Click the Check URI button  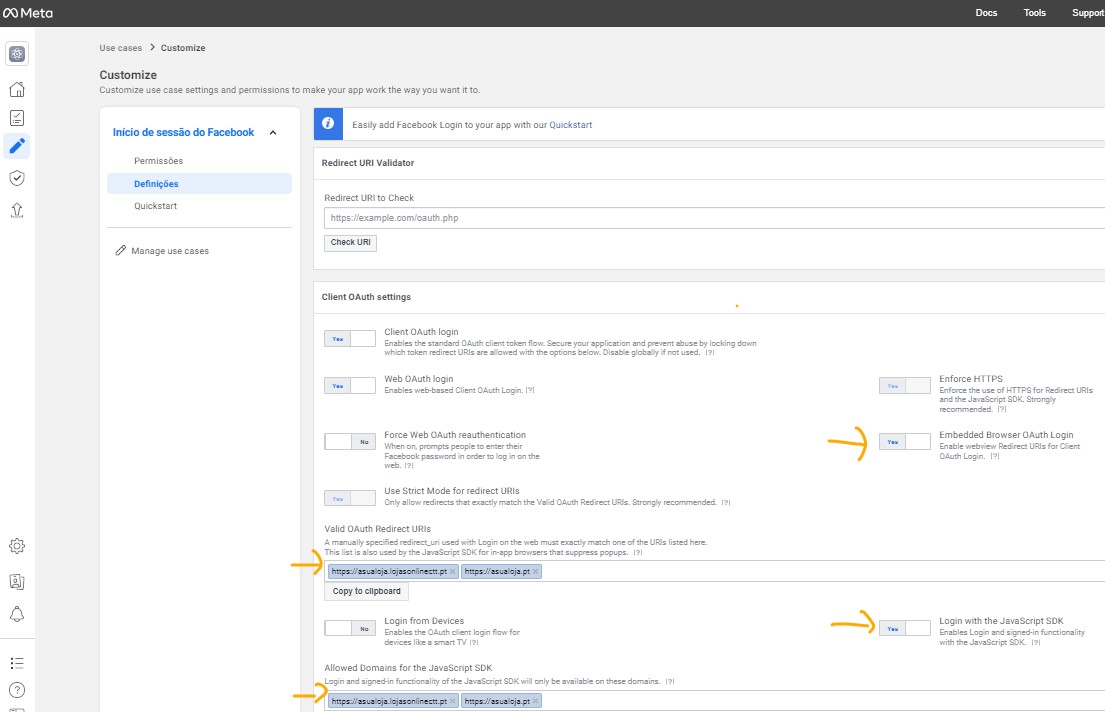tap(350, 242)
